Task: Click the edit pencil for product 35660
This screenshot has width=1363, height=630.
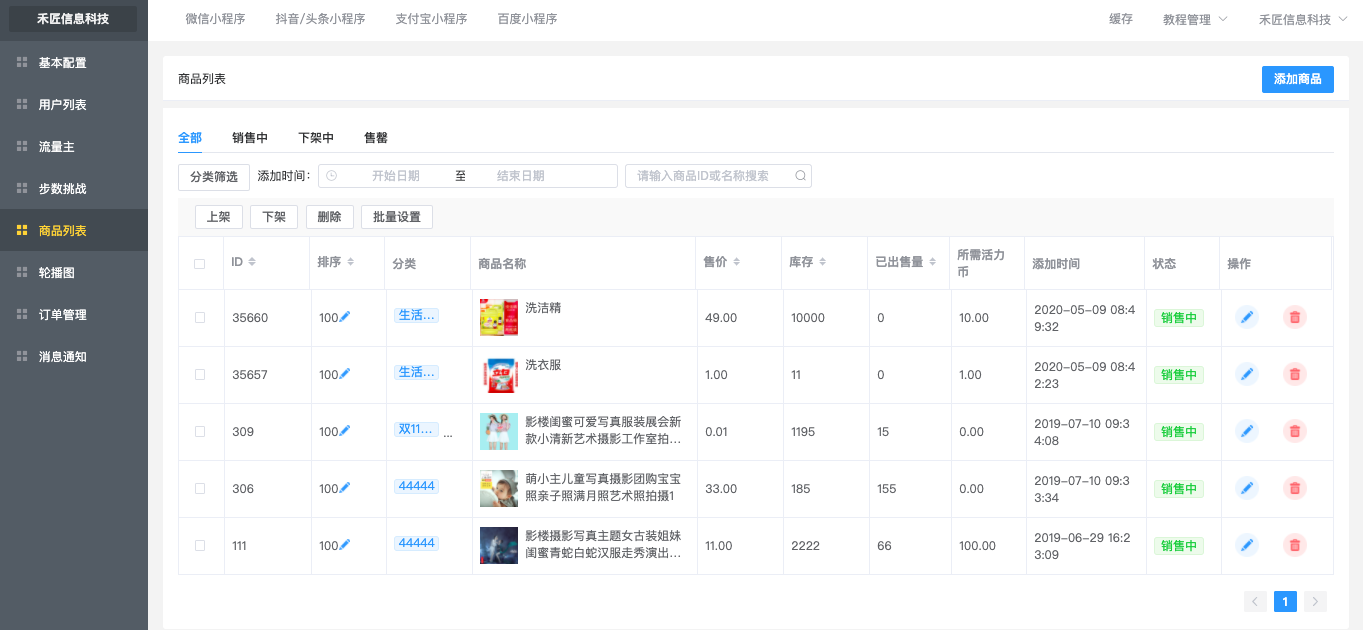Action: pos(1246,317)
